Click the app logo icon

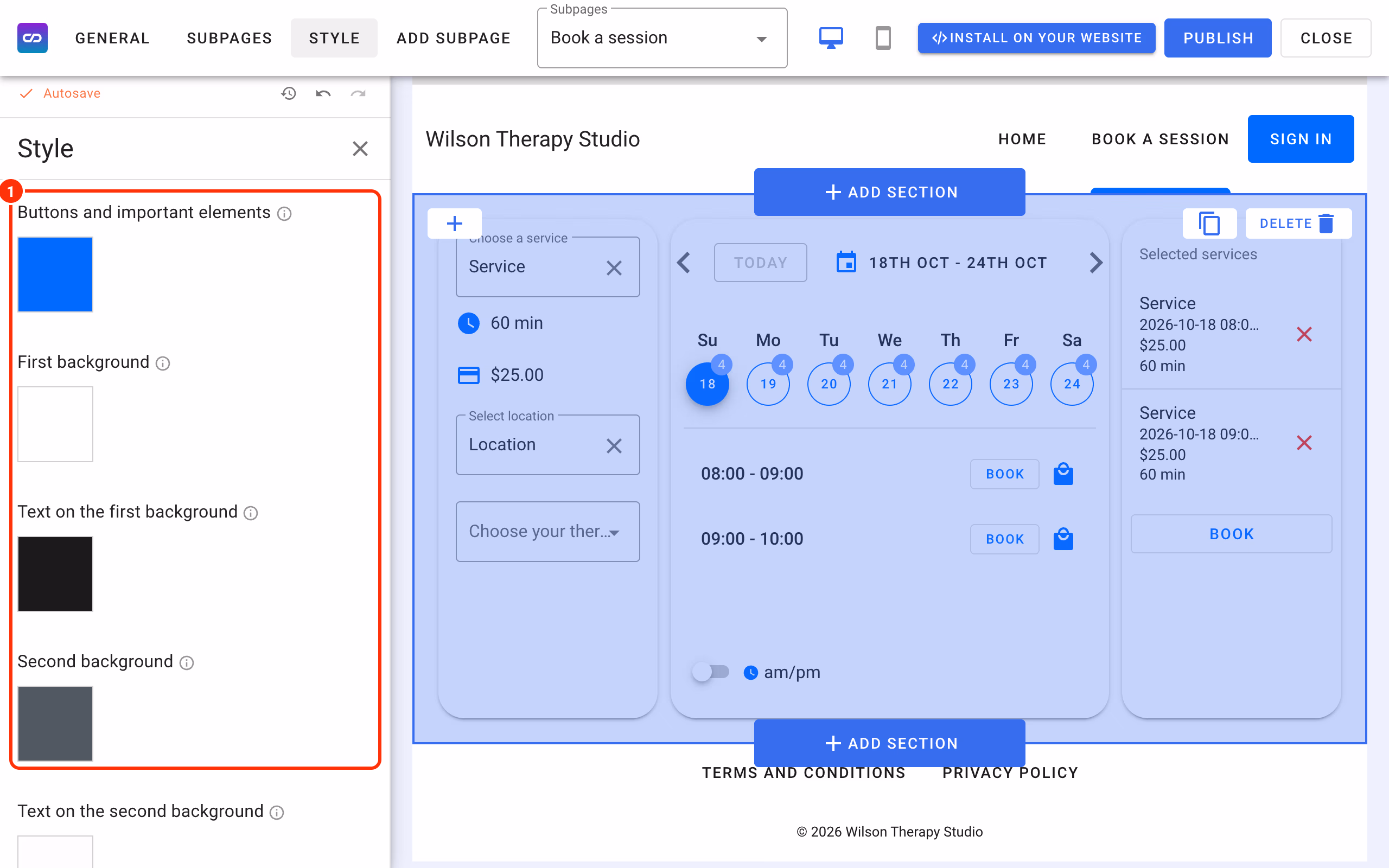tap(32, 38)
